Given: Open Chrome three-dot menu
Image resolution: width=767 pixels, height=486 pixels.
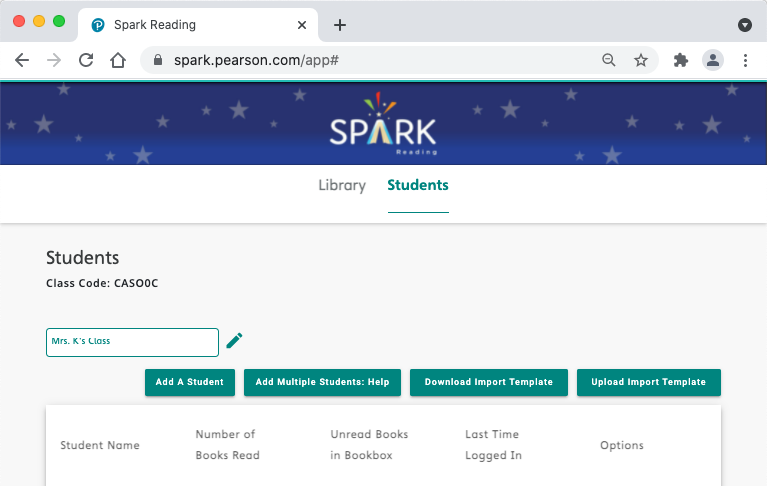Looking at the screenshot, I should click(x=745, y=60).
